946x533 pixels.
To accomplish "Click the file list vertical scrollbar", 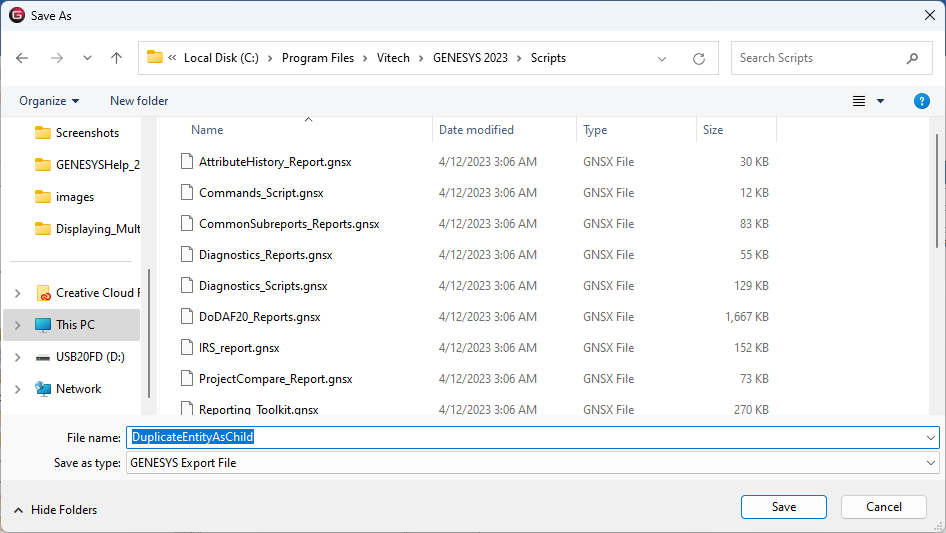I will [937, 190].
